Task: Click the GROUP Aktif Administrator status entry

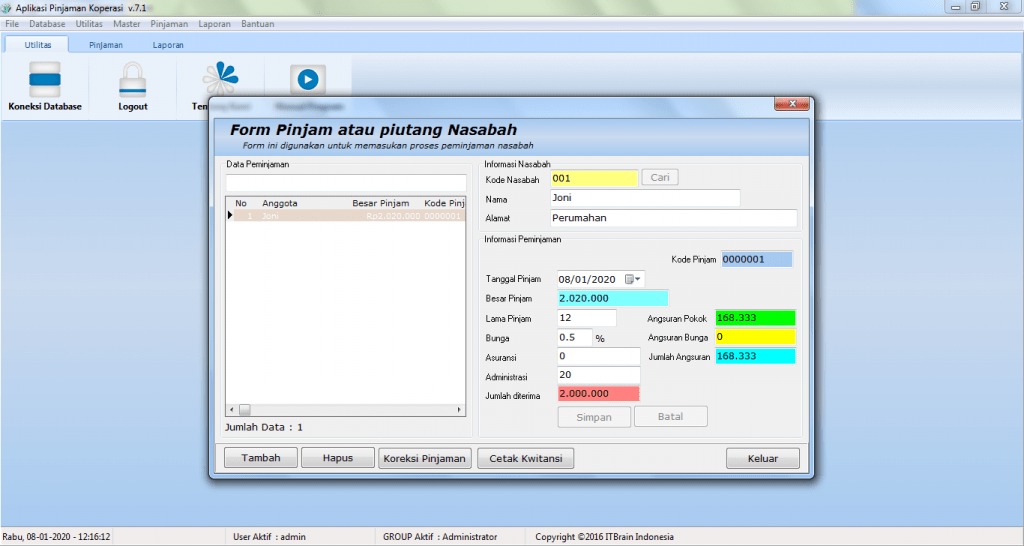Action: tap(440, 537)
